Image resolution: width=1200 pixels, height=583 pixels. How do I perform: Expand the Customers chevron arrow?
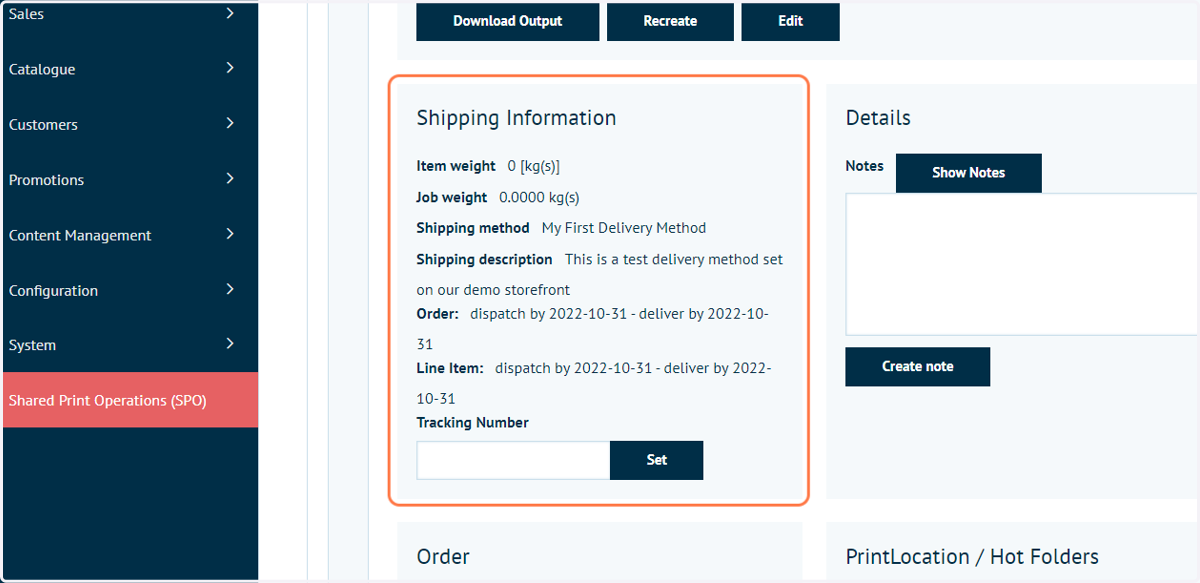point(230,123)
